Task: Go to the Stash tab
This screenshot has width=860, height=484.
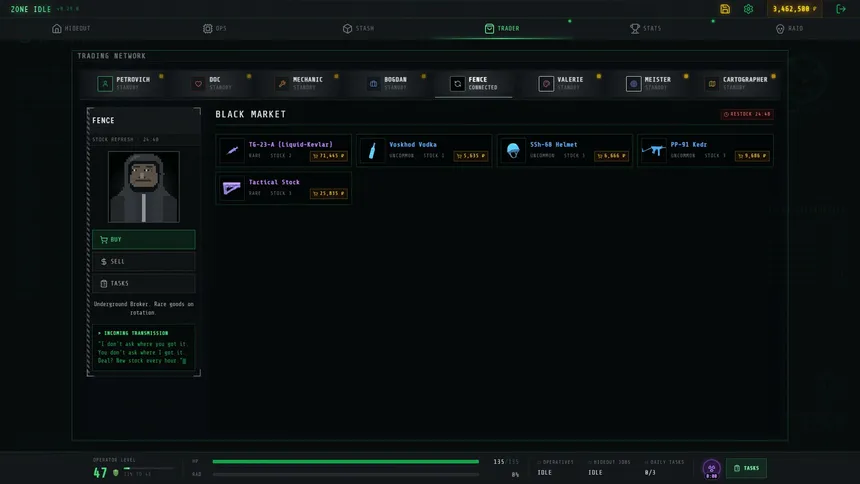Action: point(359,29)
